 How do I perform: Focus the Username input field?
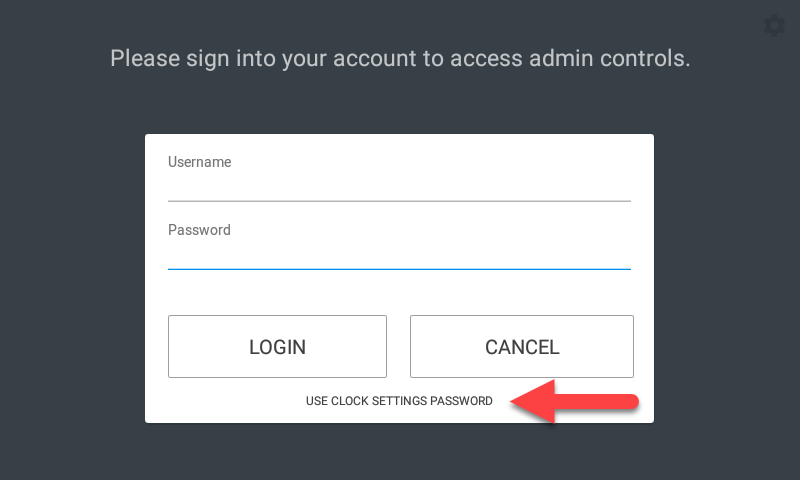pos(399,186)
